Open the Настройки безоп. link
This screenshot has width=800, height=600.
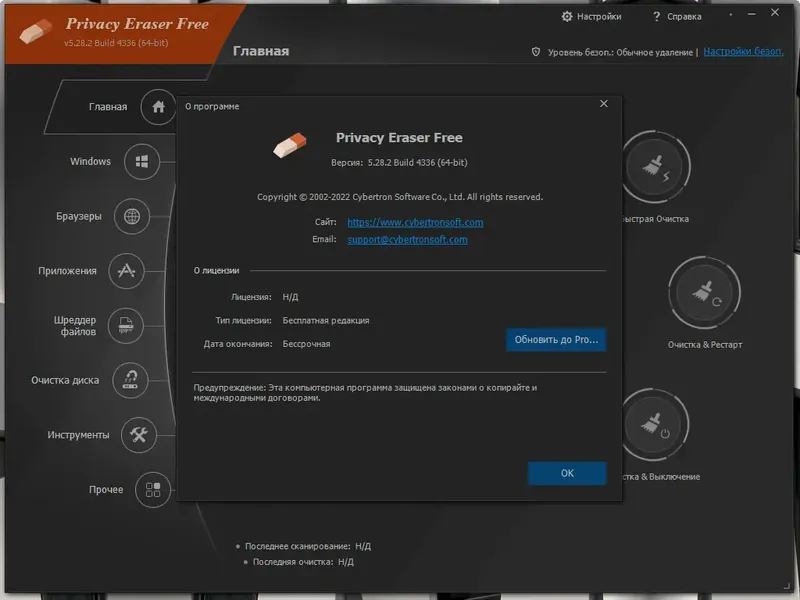tap(743, 52)
